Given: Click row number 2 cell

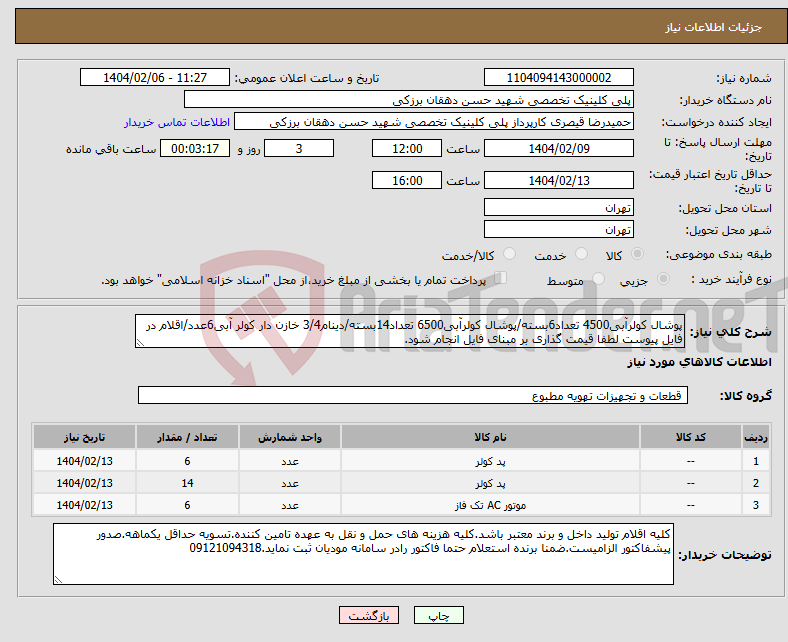Looking at the screenshot, I should coord(756,483).
